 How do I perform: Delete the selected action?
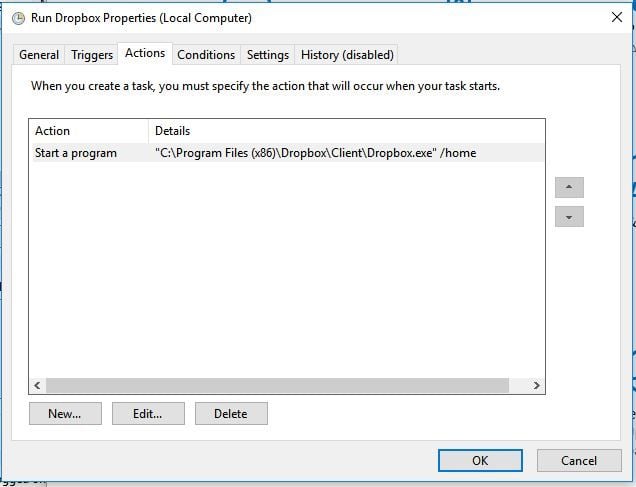[230, 413]
